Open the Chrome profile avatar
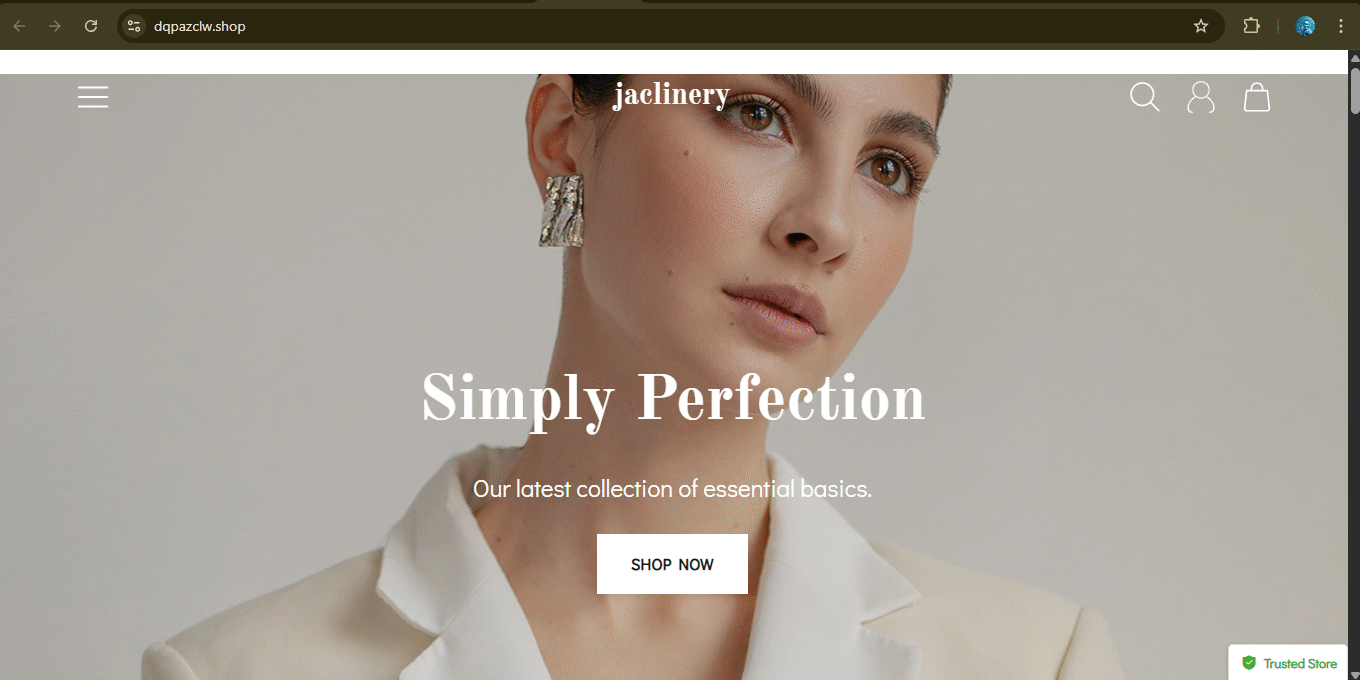Image resolution: width=1360 pixels, height=680 pixels. pos(1305,26)
